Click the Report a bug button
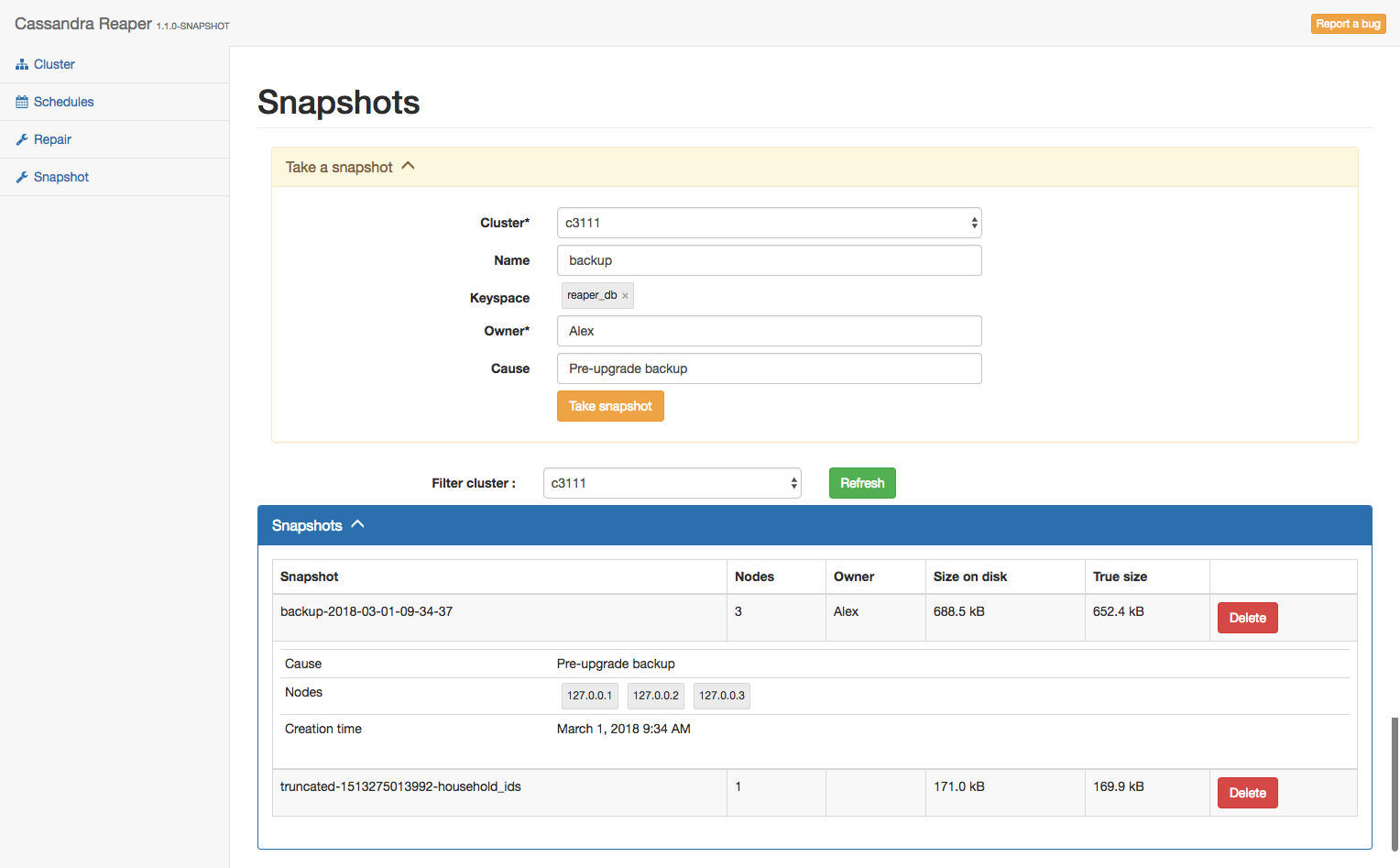 [x=1349, y=24]
